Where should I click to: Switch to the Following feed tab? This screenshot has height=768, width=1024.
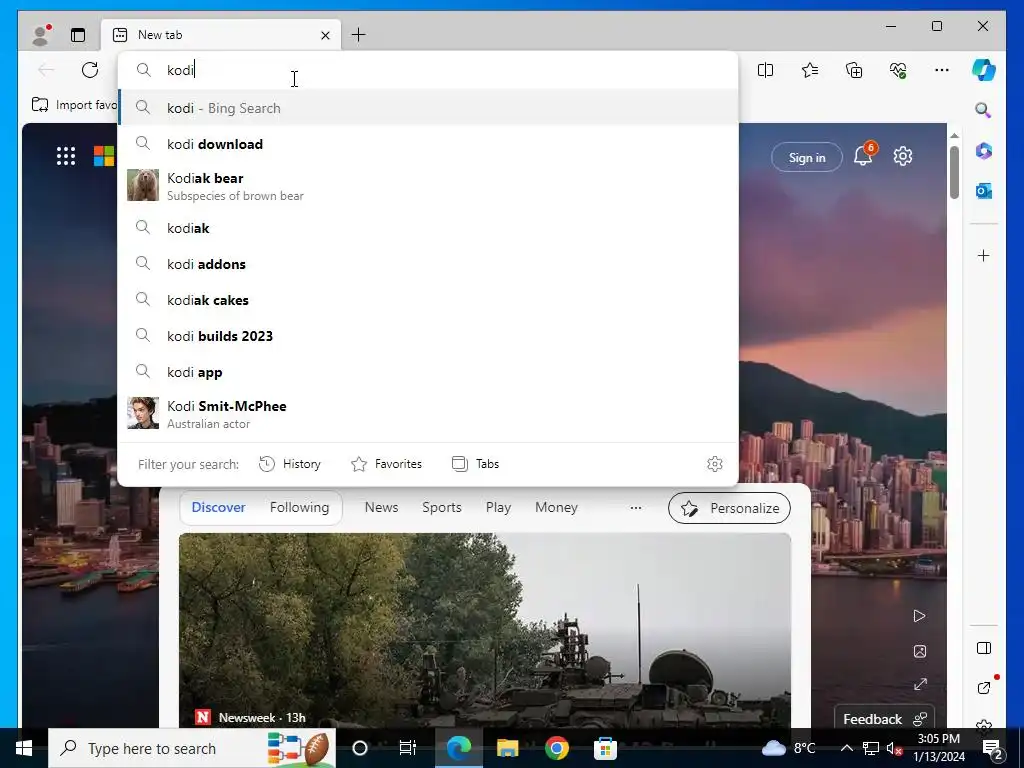(299, 507)
